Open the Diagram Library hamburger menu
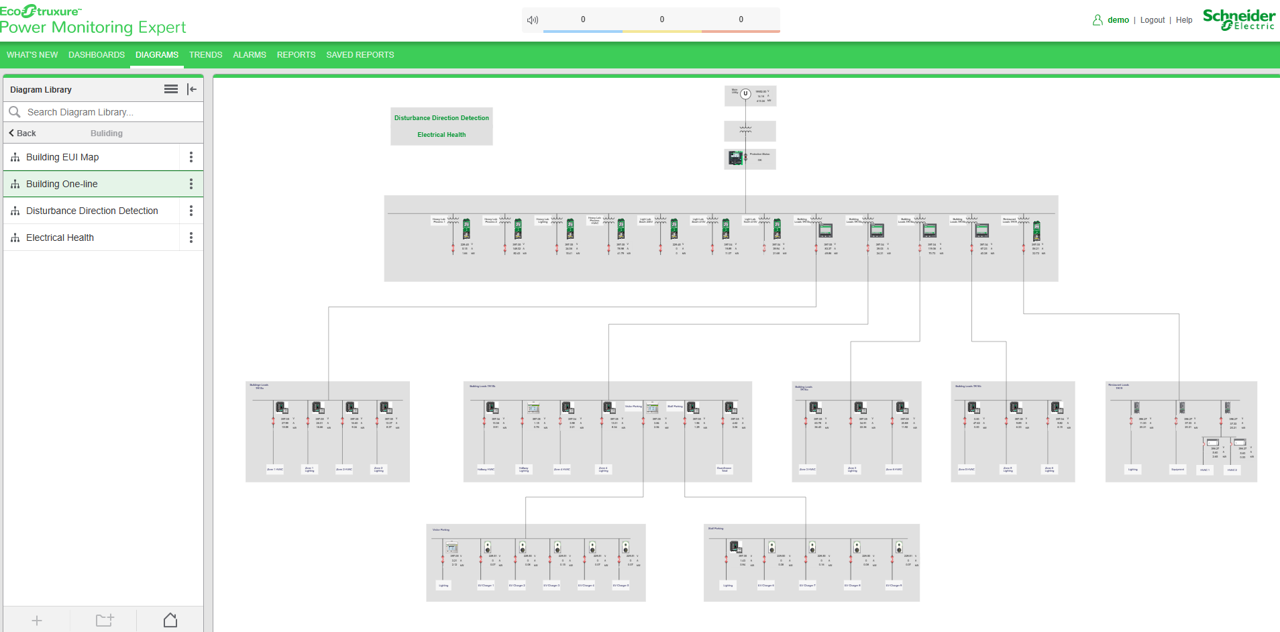This screenshot has width=1280, height=632. coord(171,89)
